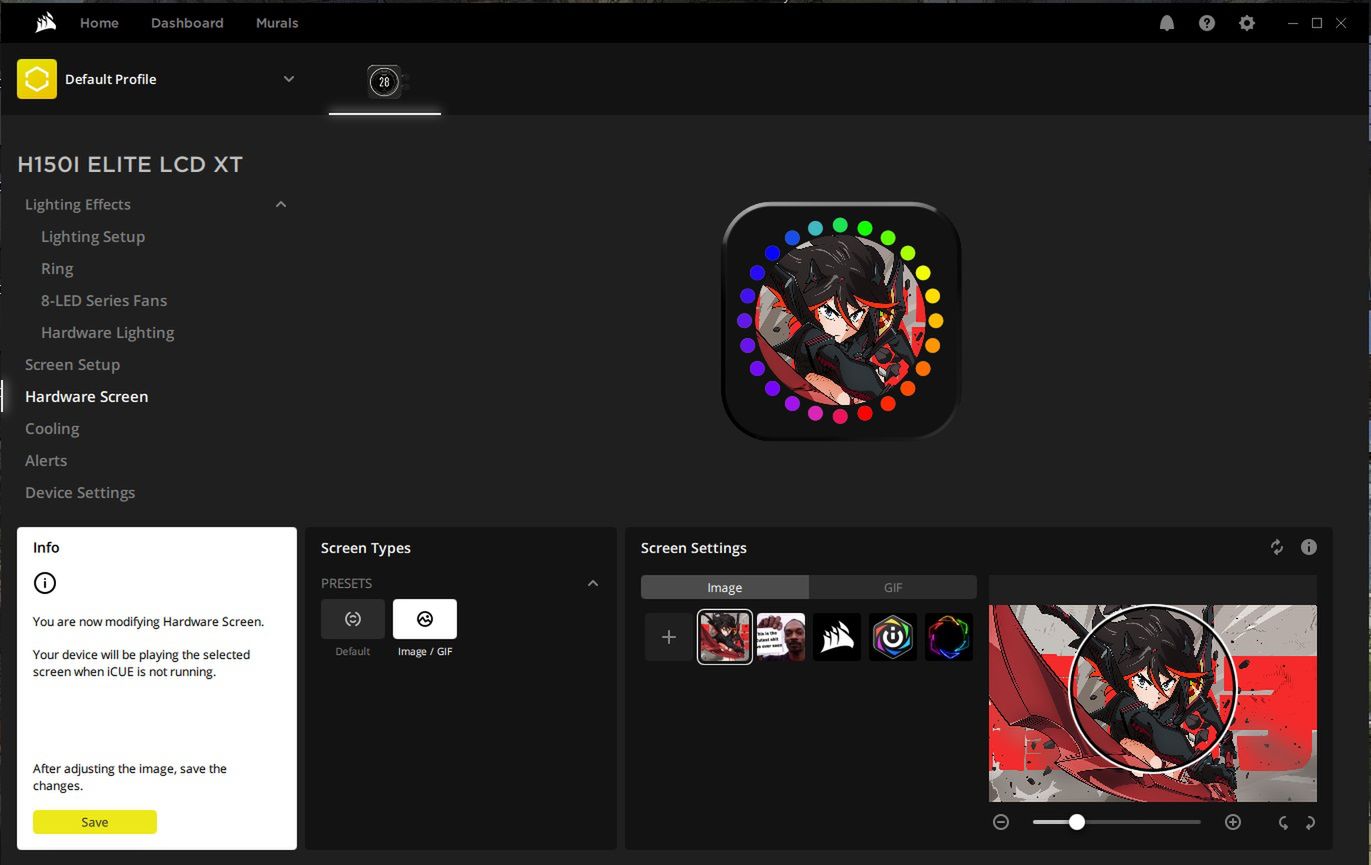Select the Image / GIF screen preset
This screenshot has height=865, width=1371.
click(425, 619)
